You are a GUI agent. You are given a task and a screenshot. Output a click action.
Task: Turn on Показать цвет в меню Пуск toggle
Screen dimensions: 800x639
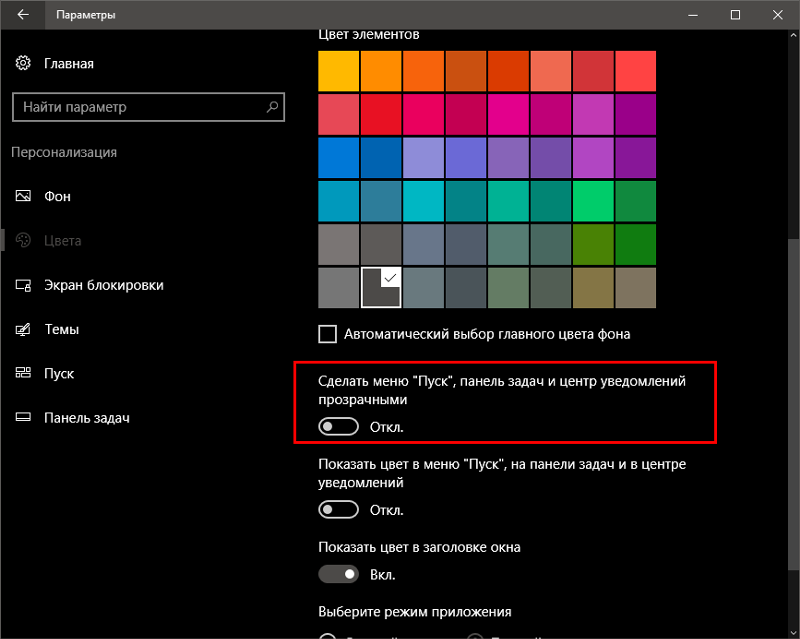click(x=338, y=509)
